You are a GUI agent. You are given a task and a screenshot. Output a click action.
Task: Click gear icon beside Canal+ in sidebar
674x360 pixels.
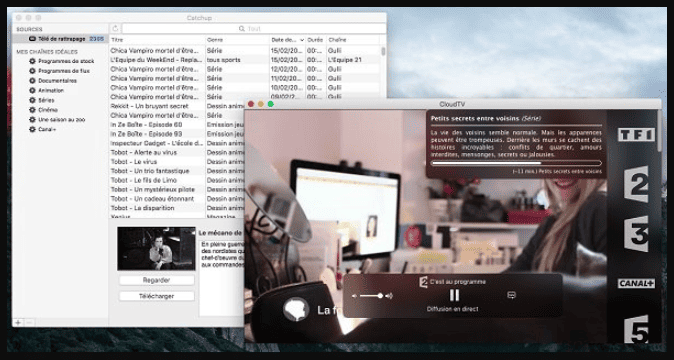32,129
